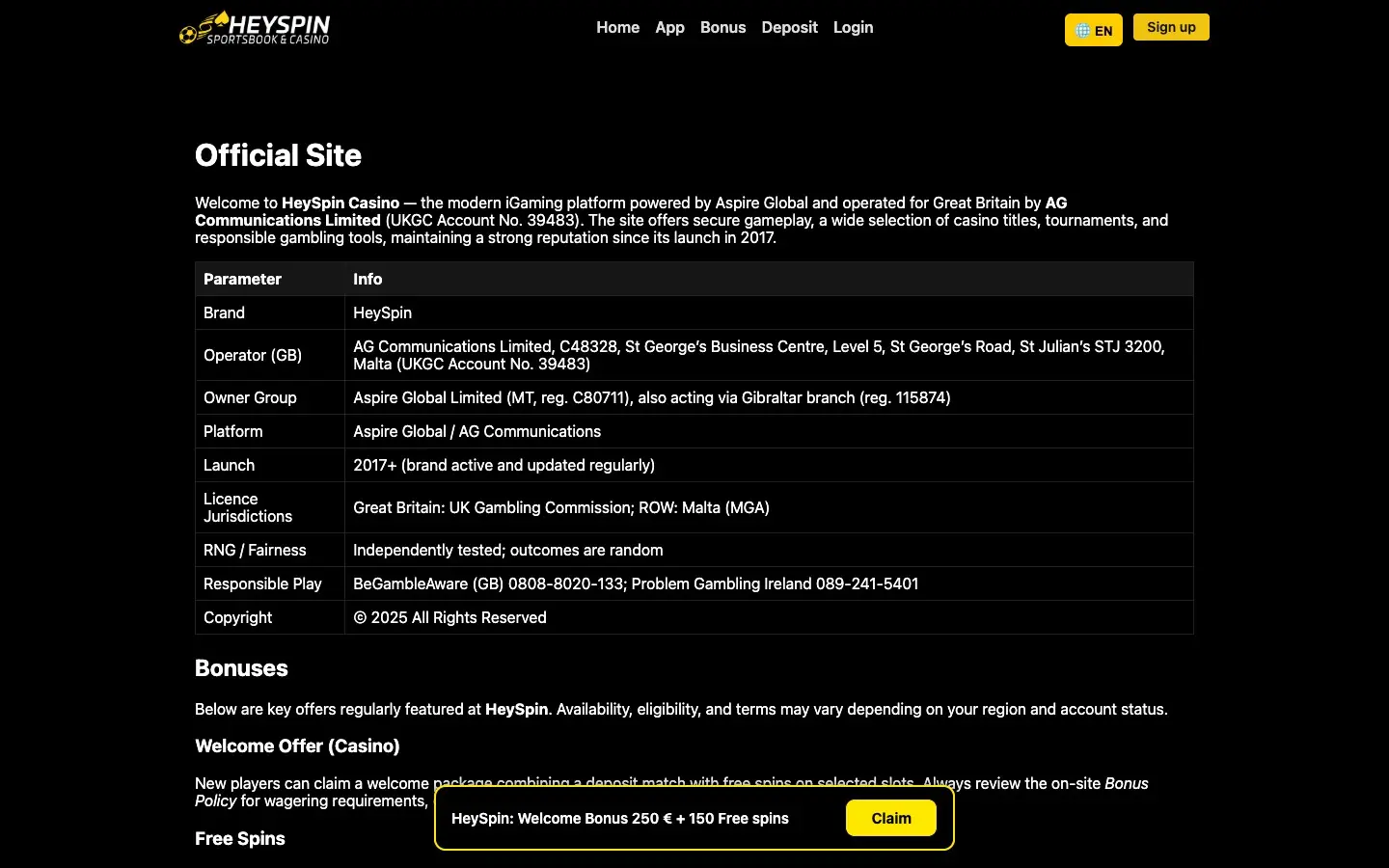Click the HeySpin Sportsbook & Casino logo
1389x868 pixels.
255,28
